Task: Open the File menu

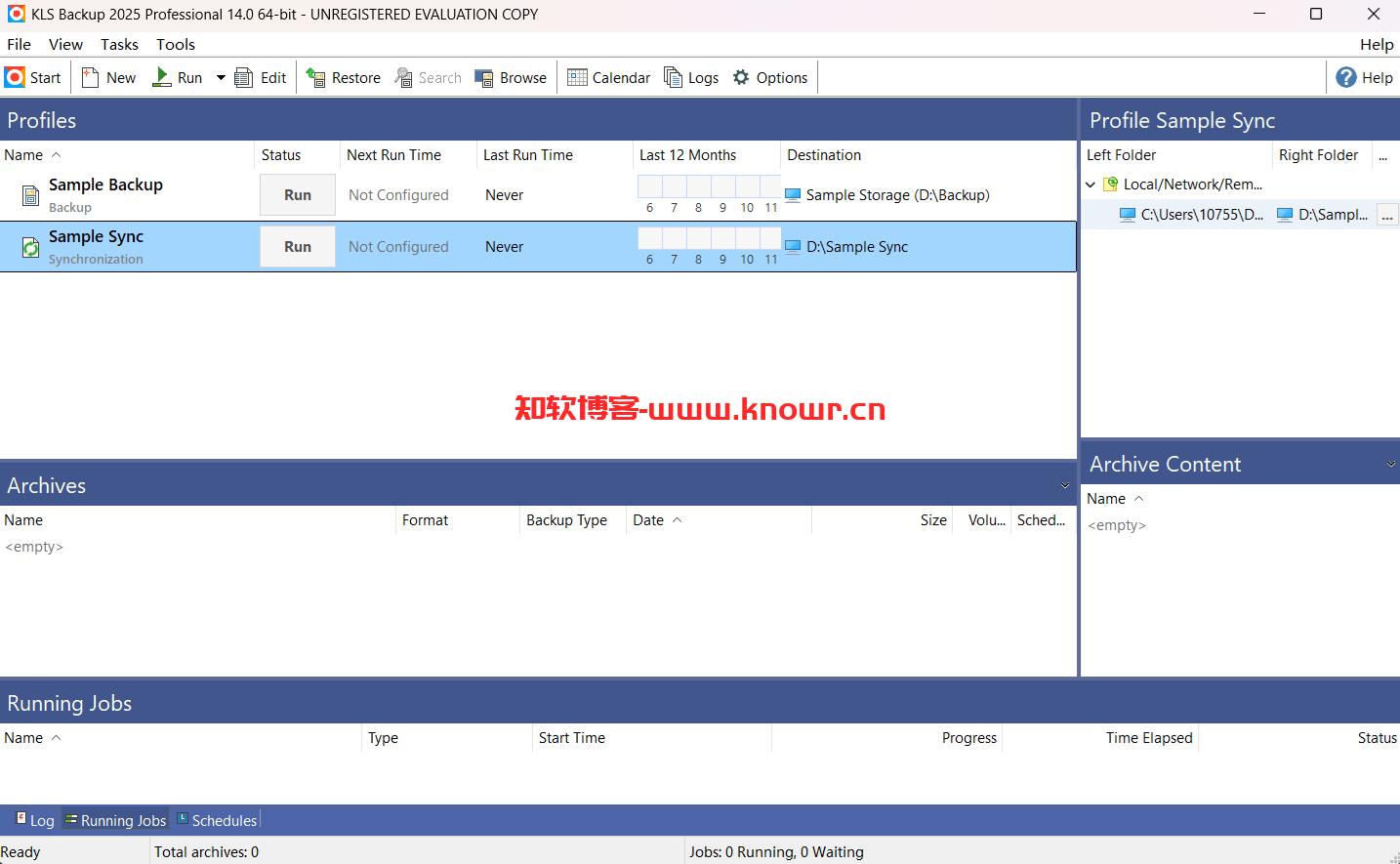Action: pyautogui.click(x=19, y=44)
